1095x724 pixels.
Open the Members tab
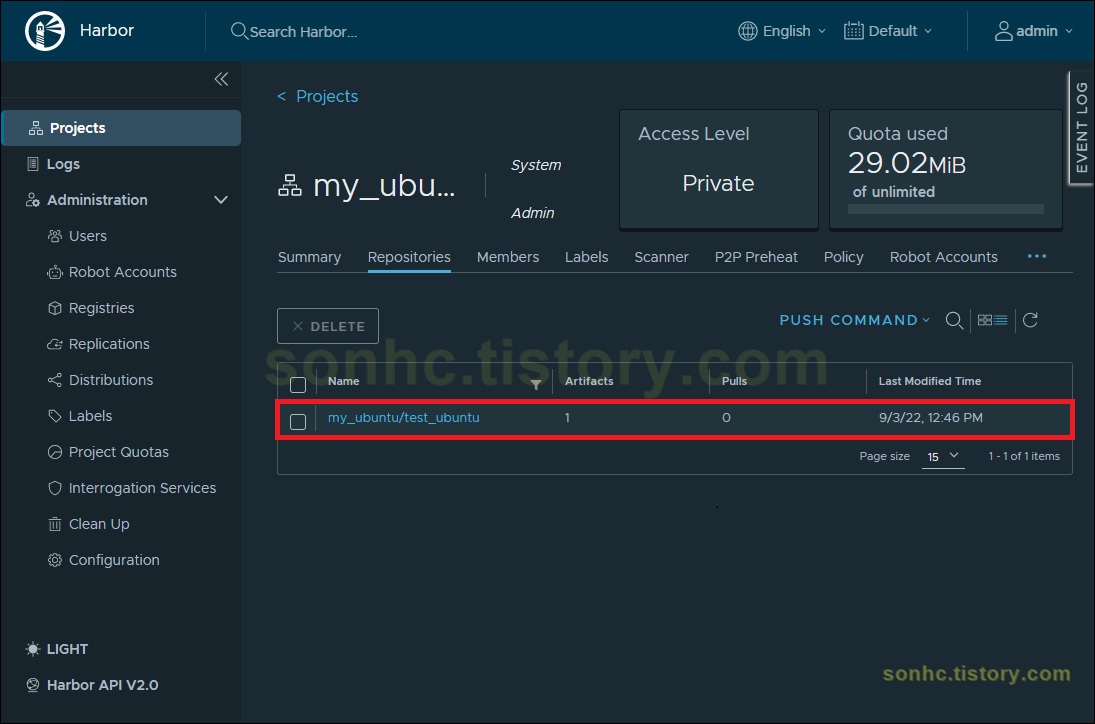(508, 257)
